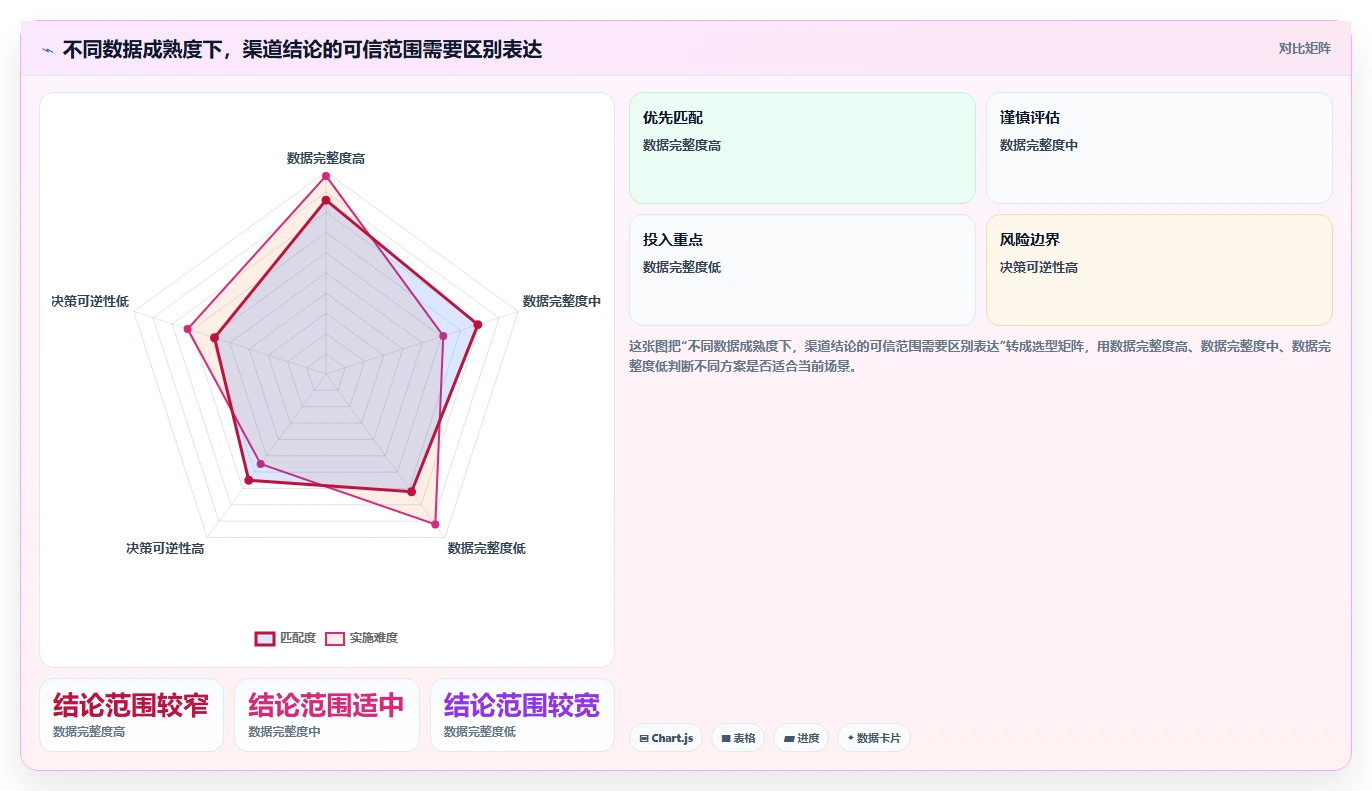Click the 结论范围较窄 stat card
1372x791 pixels.
tap(131, 715)
